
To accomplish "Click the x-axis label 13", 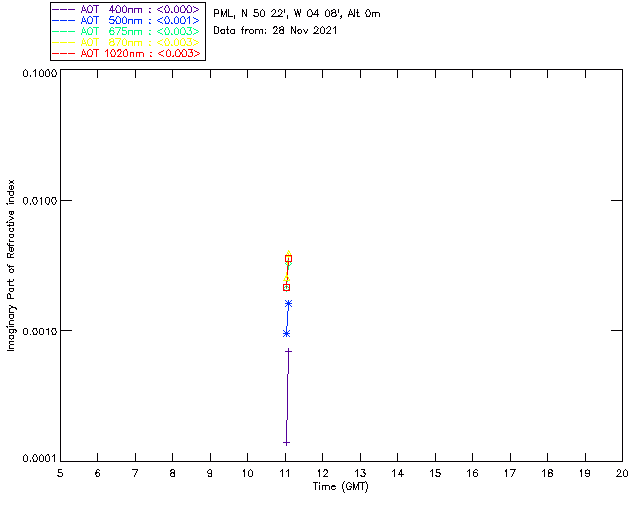I will click(x=360, y=473).
